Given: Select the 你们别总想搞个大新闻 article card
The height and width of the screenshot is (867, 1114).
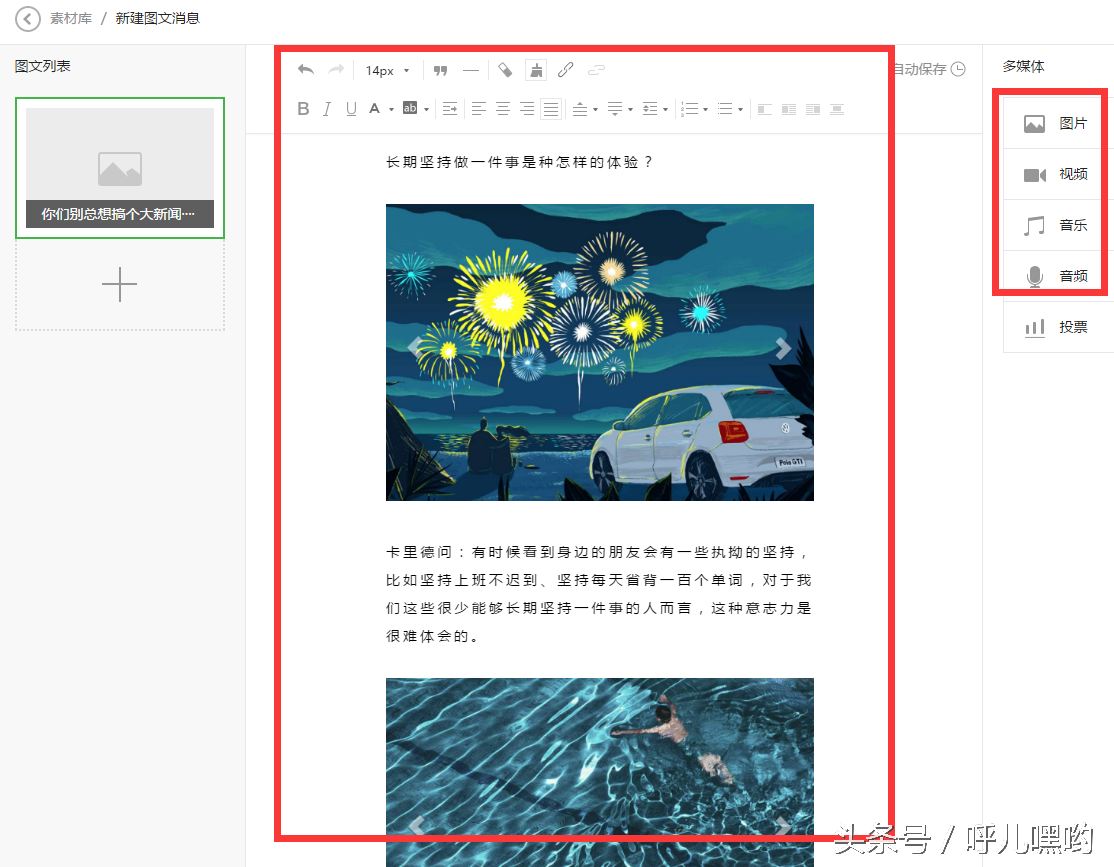Looking at the screenshot, I should point(120,168).
